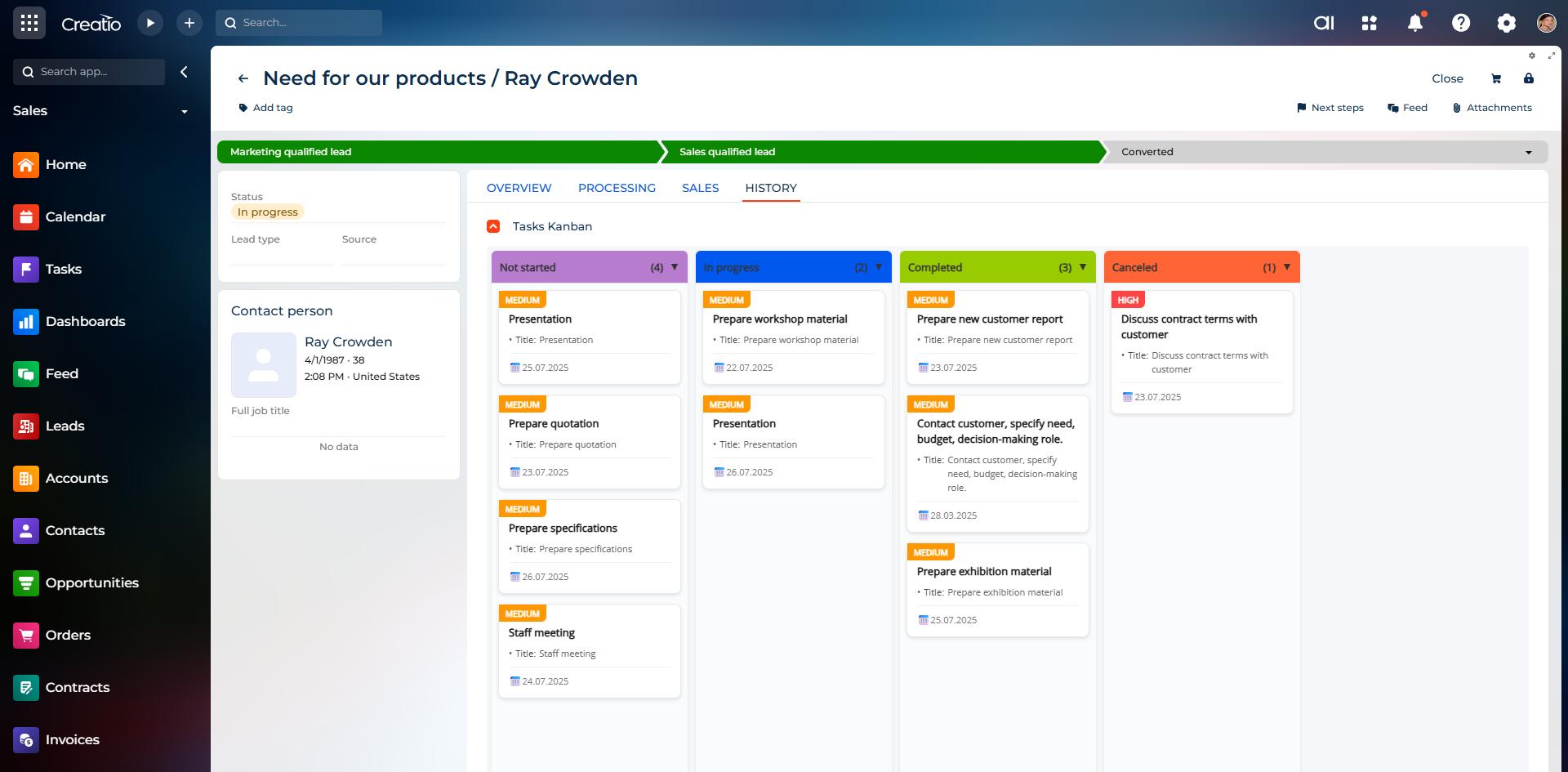Select Marketing qualified lead stage
The width and height of the screenshot is (1568, 772).
point(439,152)
